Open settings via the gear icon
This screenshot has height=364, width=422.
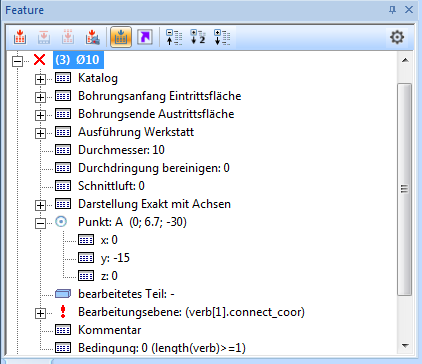click(x=397, y=37)
